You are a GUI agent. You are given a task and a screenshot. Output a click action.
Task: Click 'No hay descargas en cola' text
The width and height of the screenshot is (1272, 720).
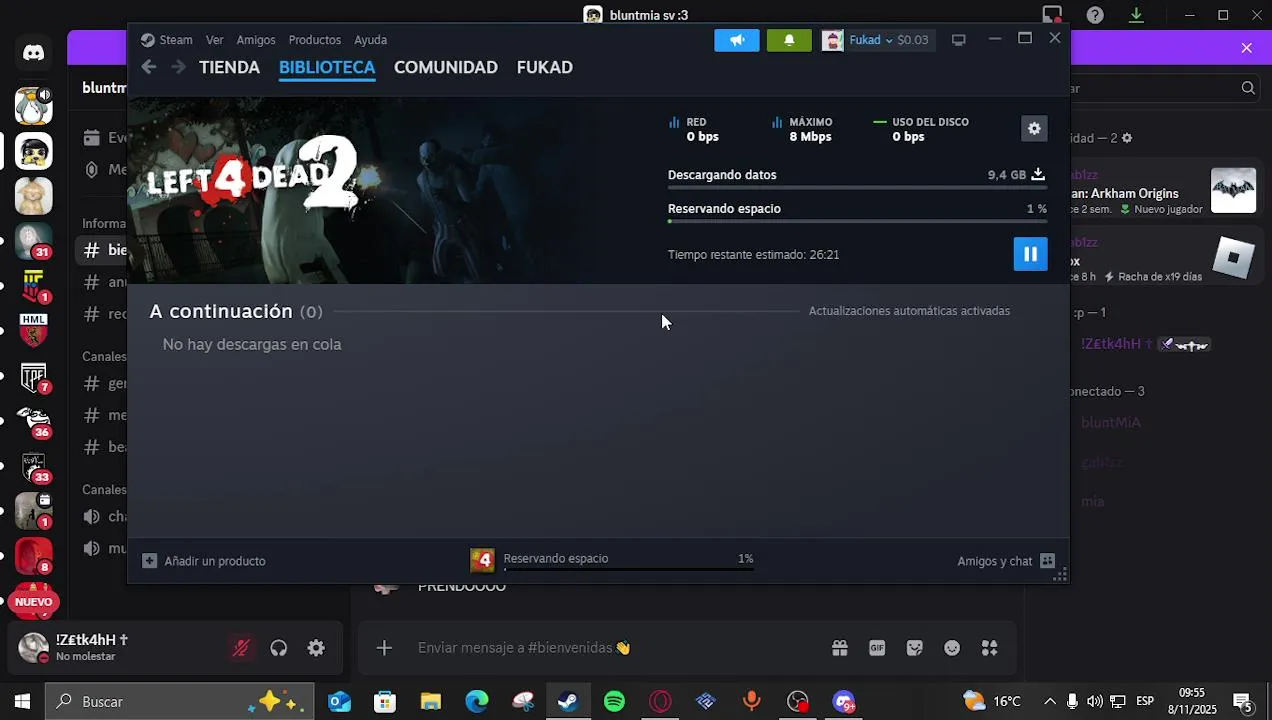252,344
